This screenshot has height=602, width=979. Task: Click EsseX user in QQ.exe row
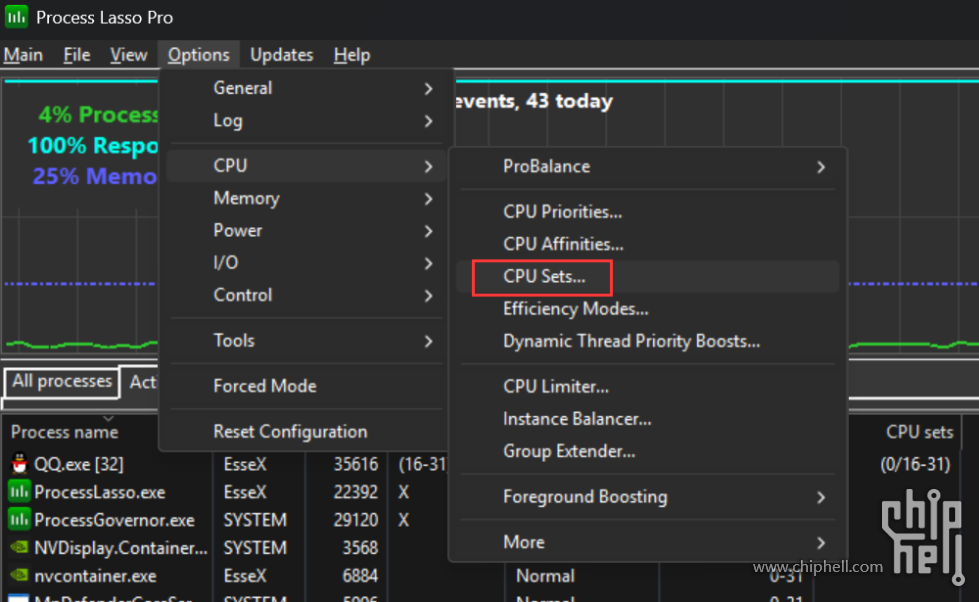pyautogui.click(x=245, y=464)
